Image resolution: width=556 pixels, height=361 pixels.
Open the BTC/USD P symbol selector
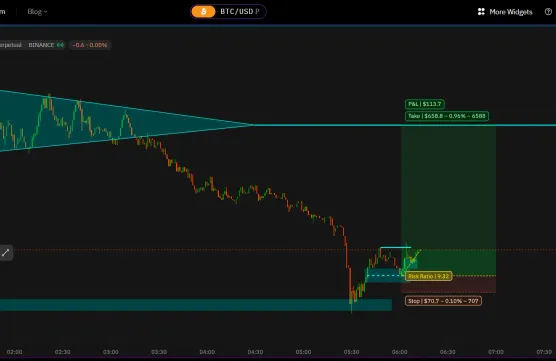coord(228,12)
